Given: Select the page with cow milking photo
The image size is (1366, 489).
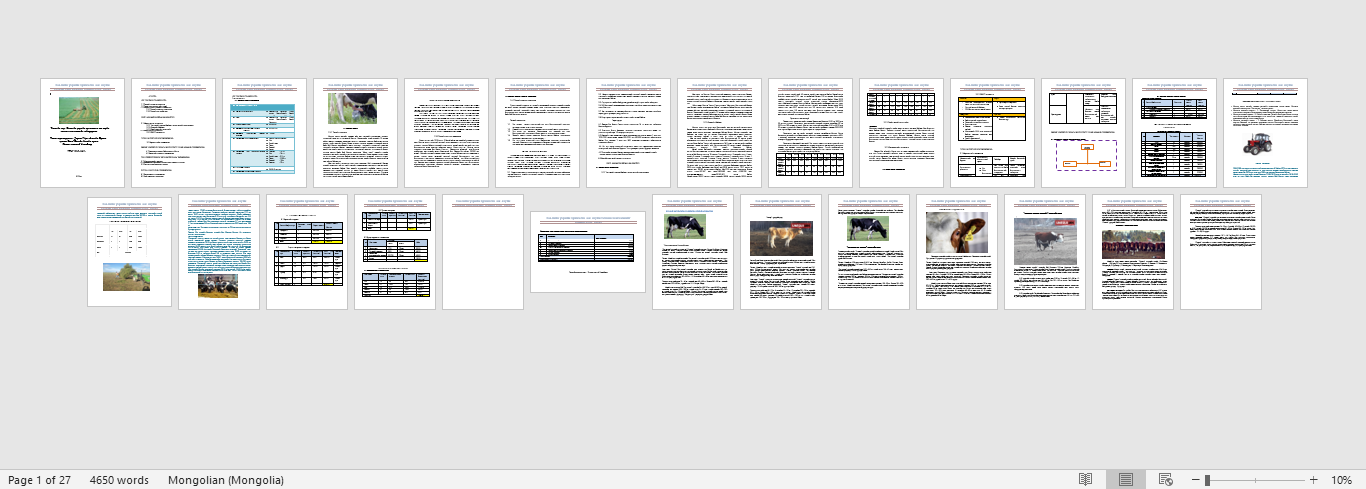Looking at the screenshot, I should 355,133.
